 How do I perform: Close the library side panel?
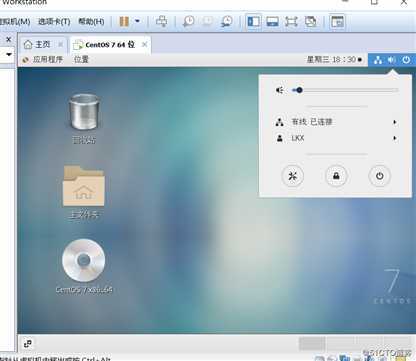(x=9, y=40)
